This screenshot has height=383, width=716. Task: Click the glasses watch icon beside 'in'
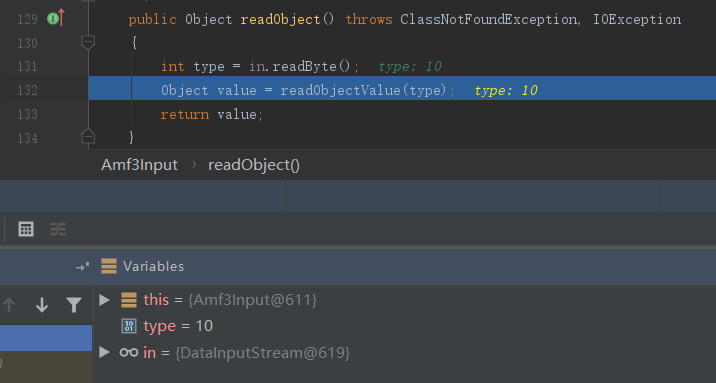129,352
